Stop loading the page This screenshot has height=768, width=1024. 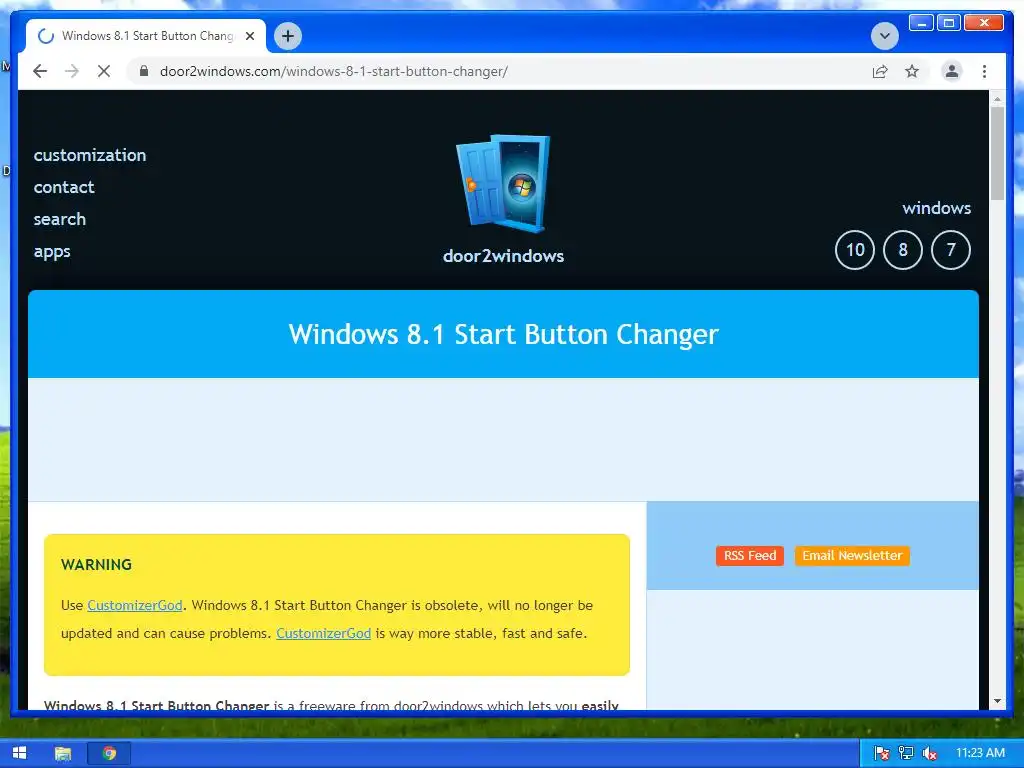click(x=104, y=71)
